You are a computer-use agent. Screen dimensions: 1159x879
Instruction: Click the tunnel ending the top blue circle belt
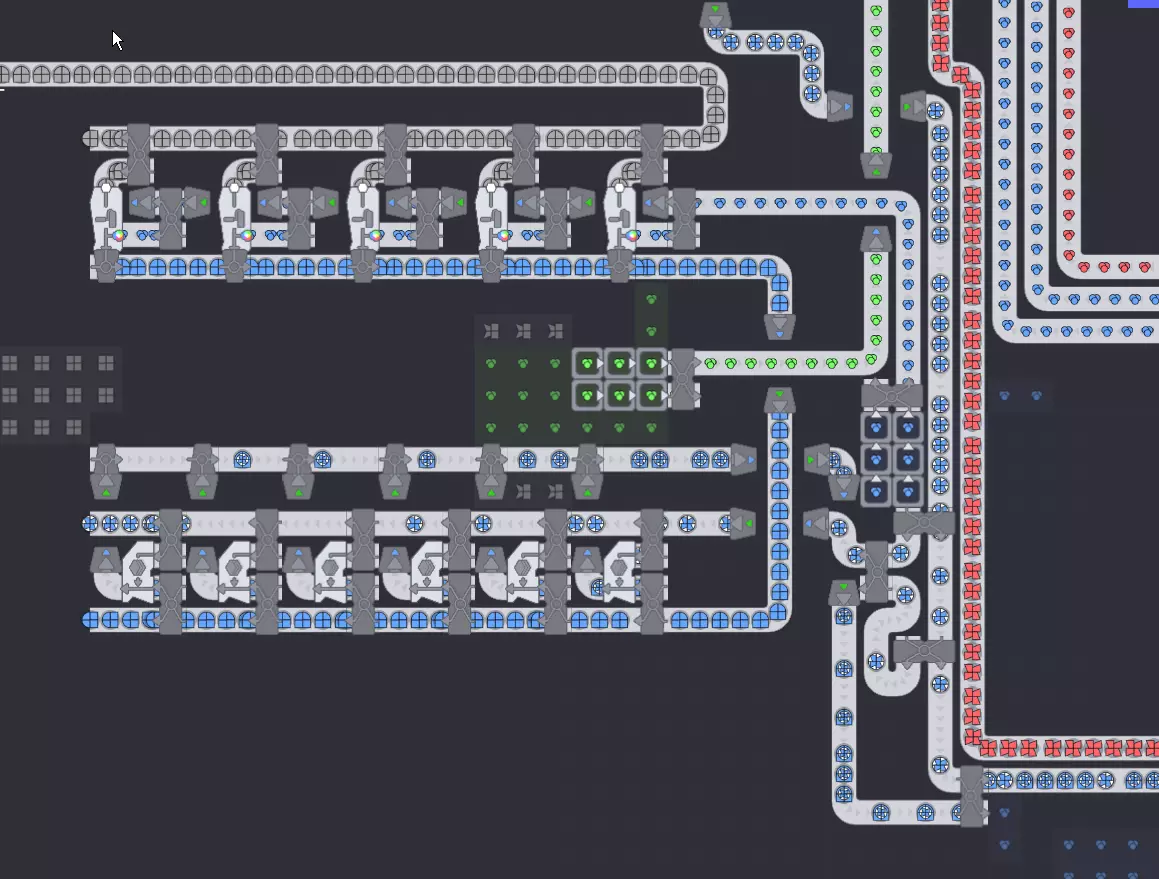(840, 107)
